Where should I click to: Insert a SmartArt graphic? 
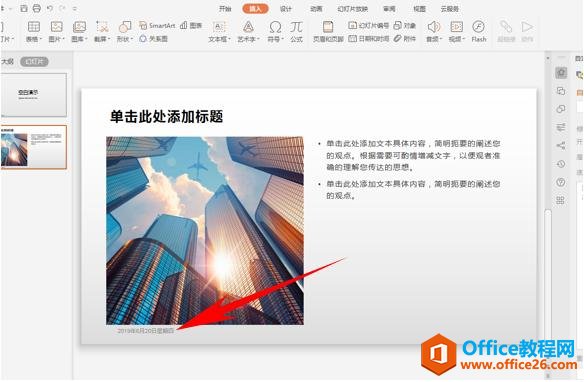[x=157, y=26]
